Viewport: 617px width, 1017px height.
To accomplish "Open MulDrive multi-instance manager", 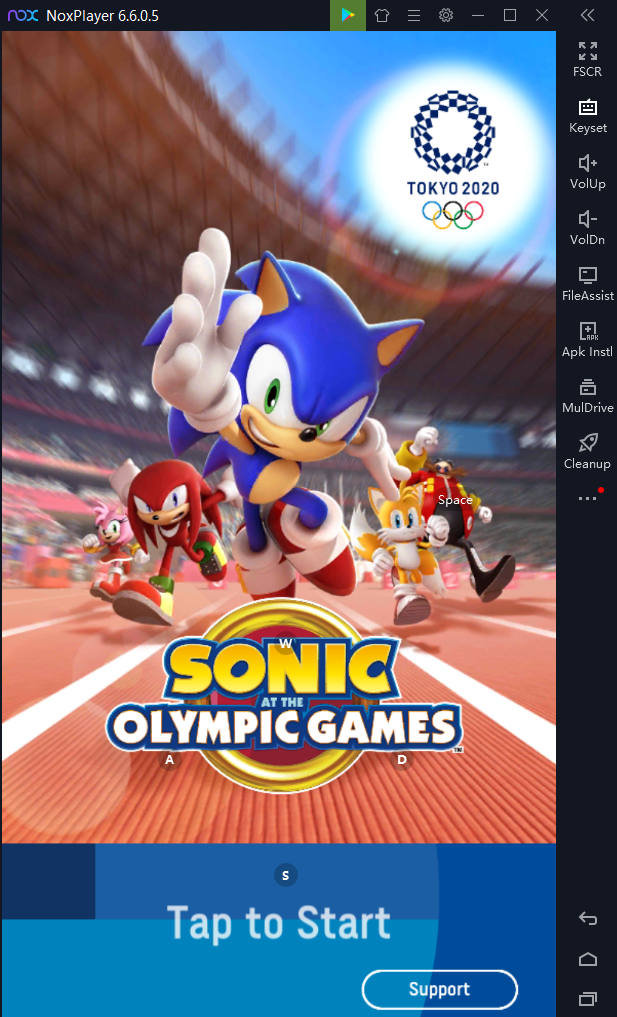I will pos(587,396).
